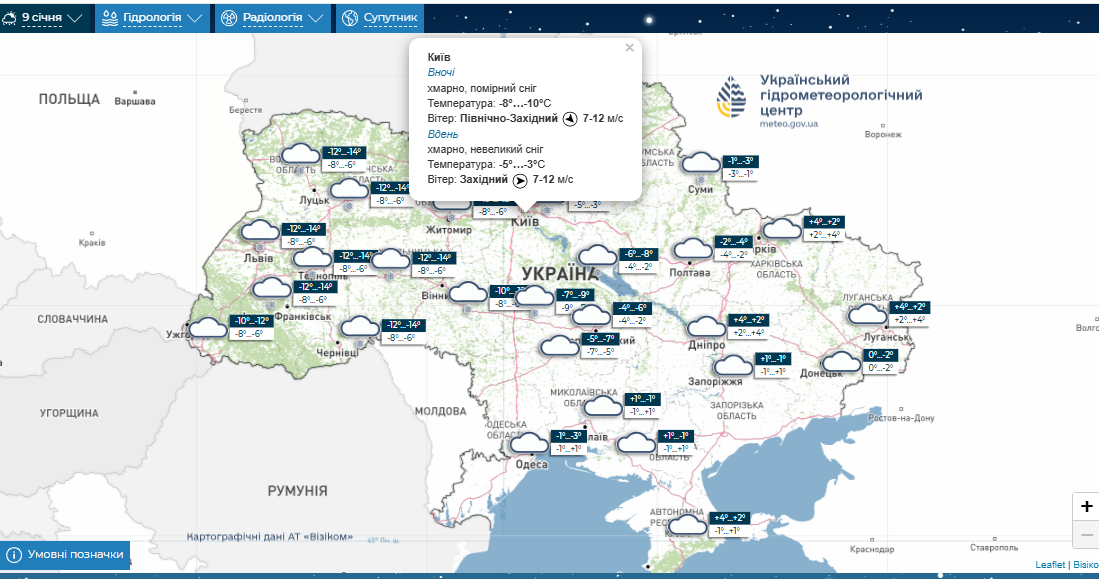Close the Київ weather popup
The width and height of the screenshot is (1099, 579).
click(629, 47)
